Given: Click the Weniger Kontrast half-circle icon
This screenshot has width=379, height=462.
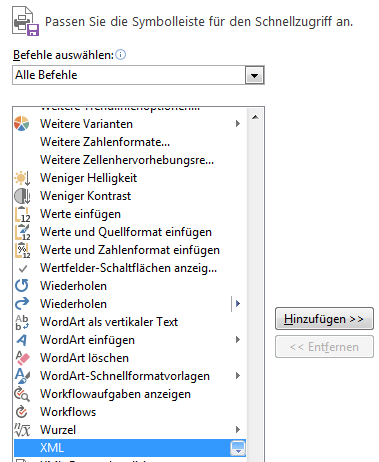Looking at the screenshot, I should click(x=22, y=196).
